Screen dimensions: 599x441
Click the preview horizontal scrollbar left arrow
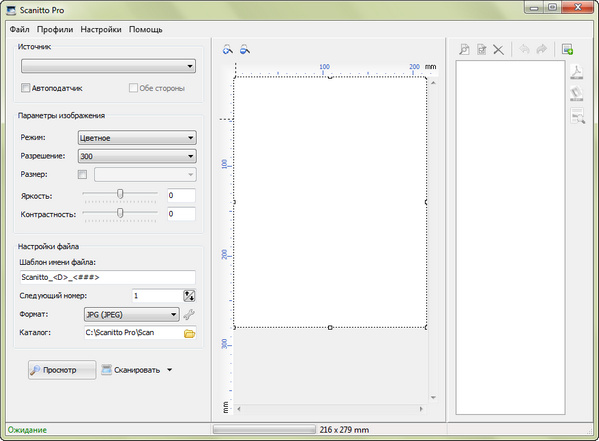point(239,409)
